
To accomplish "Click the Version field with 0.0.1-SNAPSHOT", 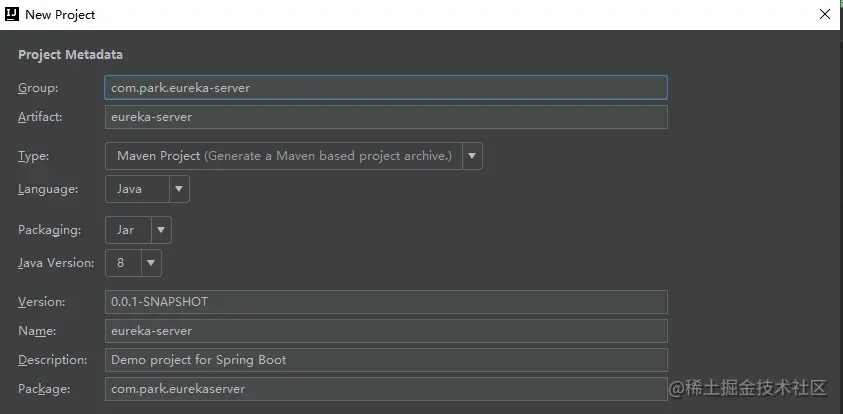I will [385, 302].
